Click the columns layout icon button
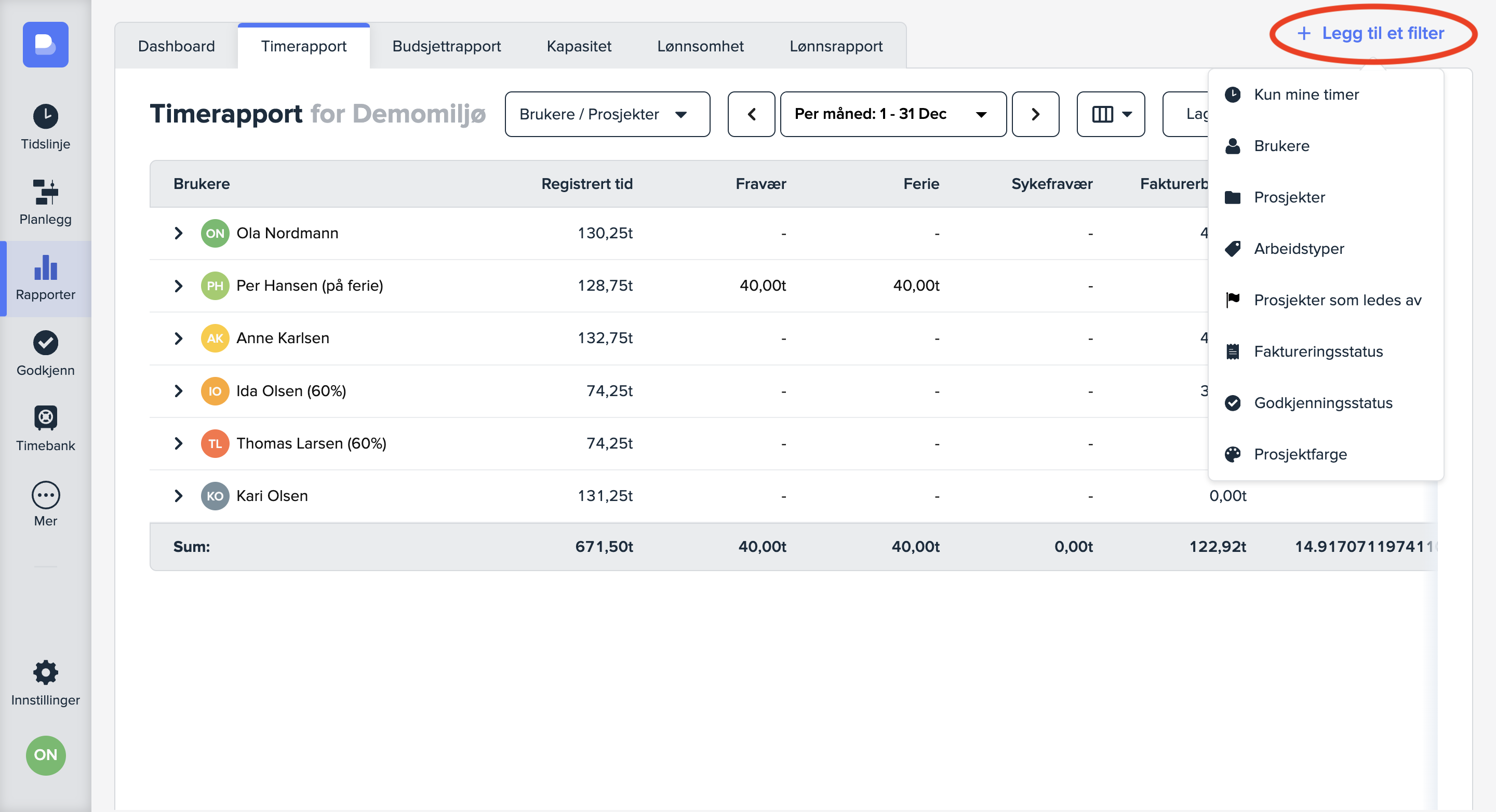 pyautogui.click(x=1110, y=114)
